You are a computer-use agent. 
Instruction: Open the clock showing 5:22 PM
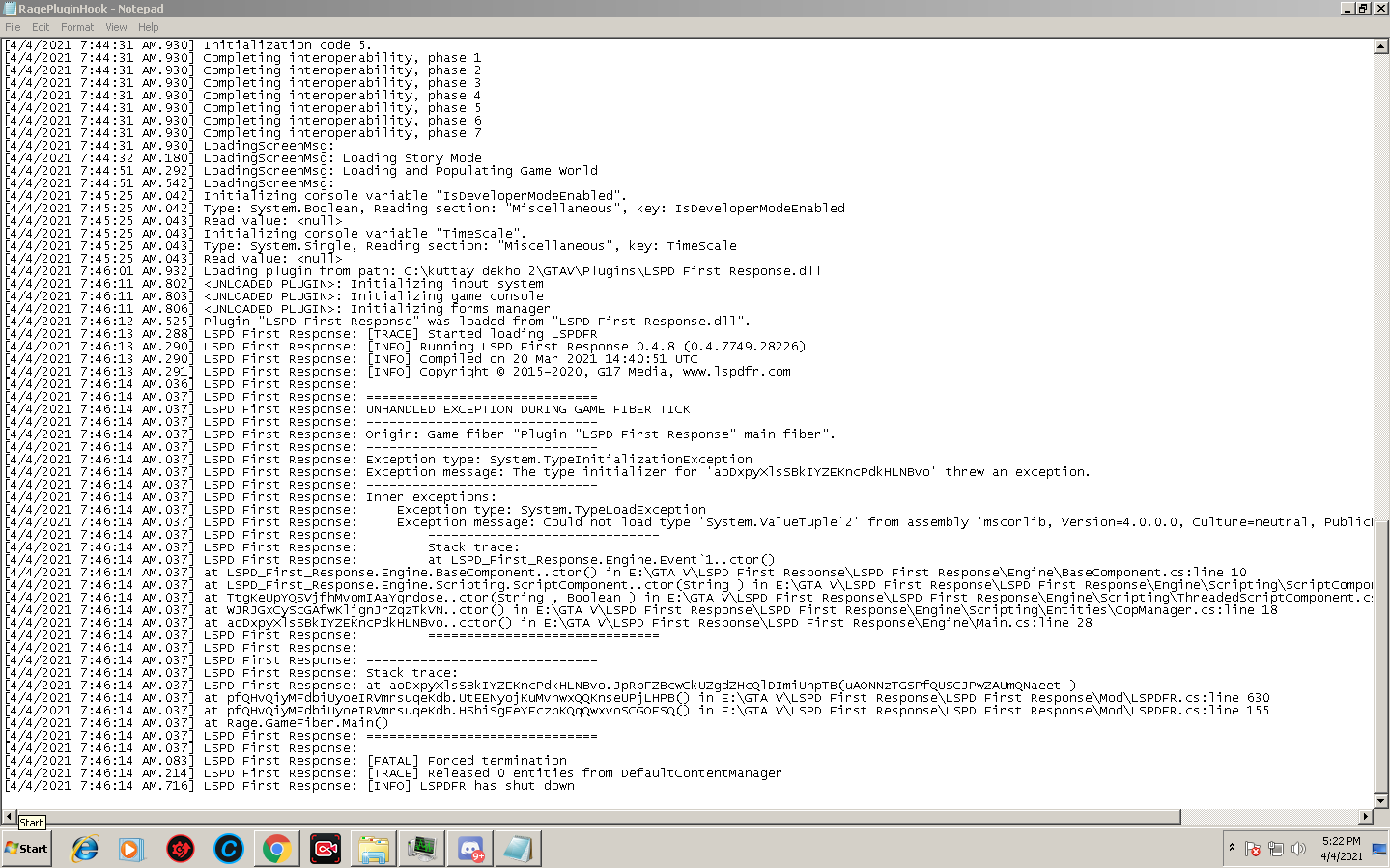(1341, 849)
